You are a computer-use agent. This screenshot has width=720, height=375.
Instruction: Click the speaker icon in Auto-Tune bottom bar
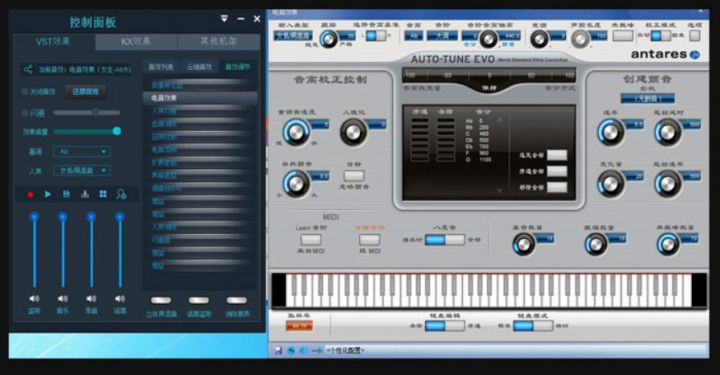[x=303, y=351]
